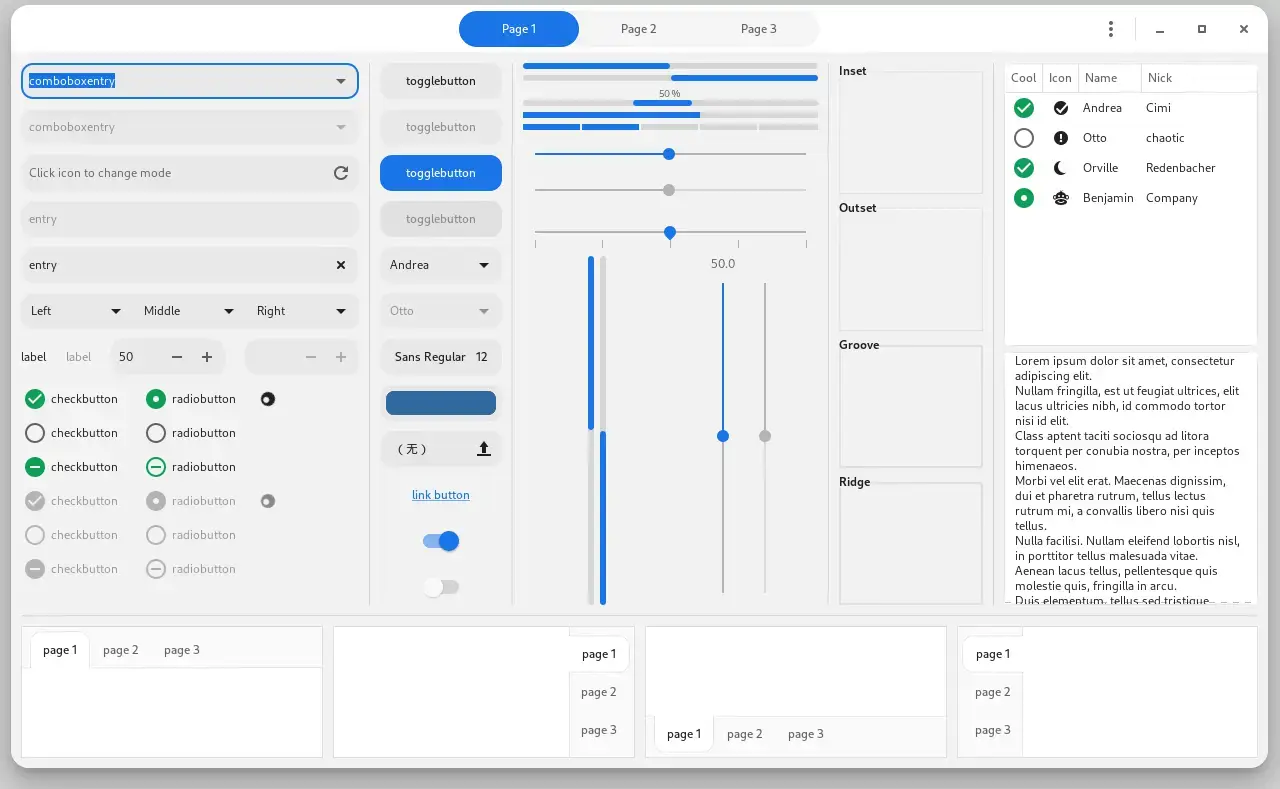Image resolution: width=1280 pixels, height=789 pixels.
Task: Switch to Page 3 tab at top
Action: coord(758,29)
